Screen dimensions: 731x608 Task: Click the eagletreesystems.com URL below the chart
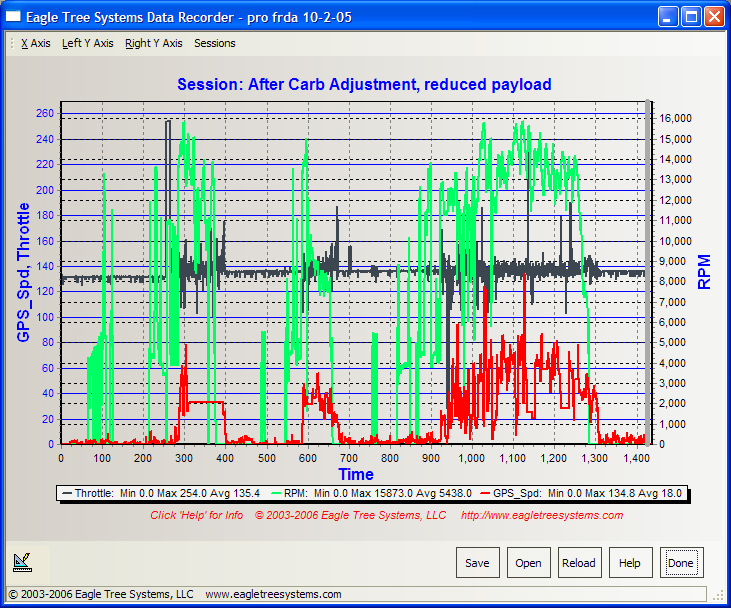[542, 515]
